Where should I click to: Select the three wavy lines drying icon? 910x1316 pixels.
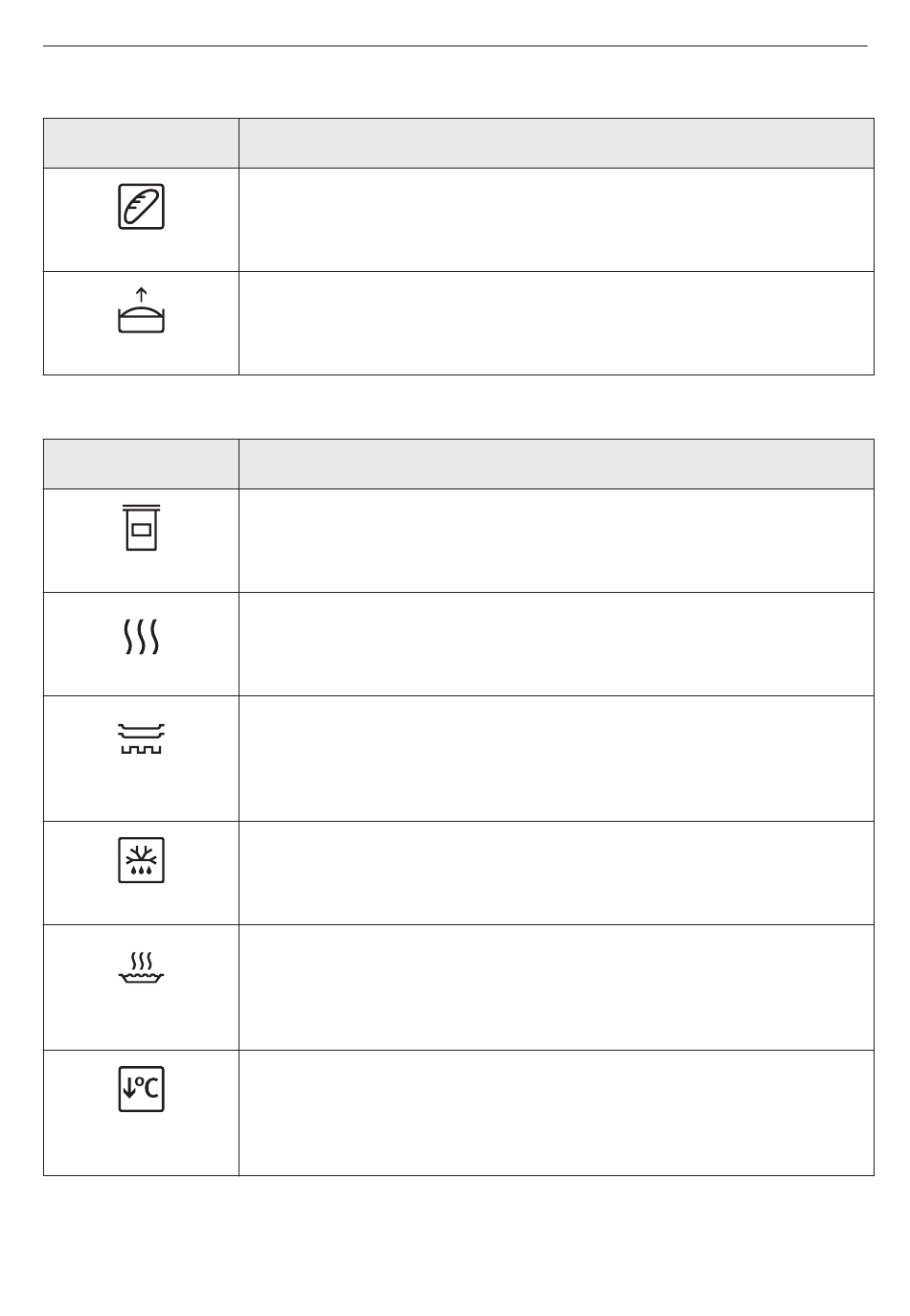tap(142, 636)
